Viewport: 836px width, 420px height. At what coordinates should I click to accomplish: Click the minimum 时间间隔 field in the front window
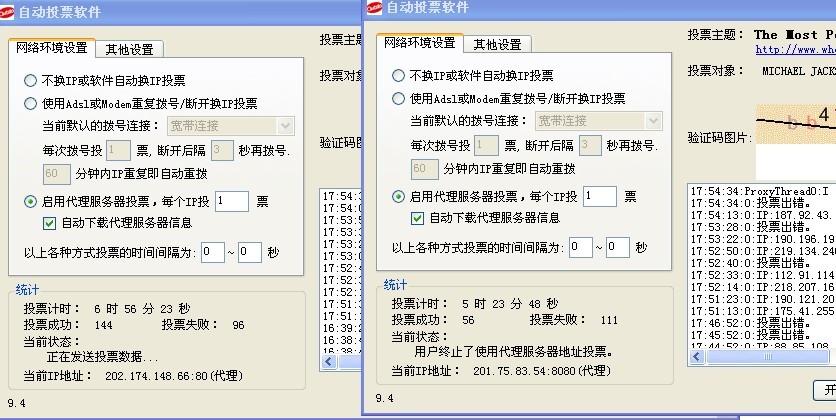(580, 247)
